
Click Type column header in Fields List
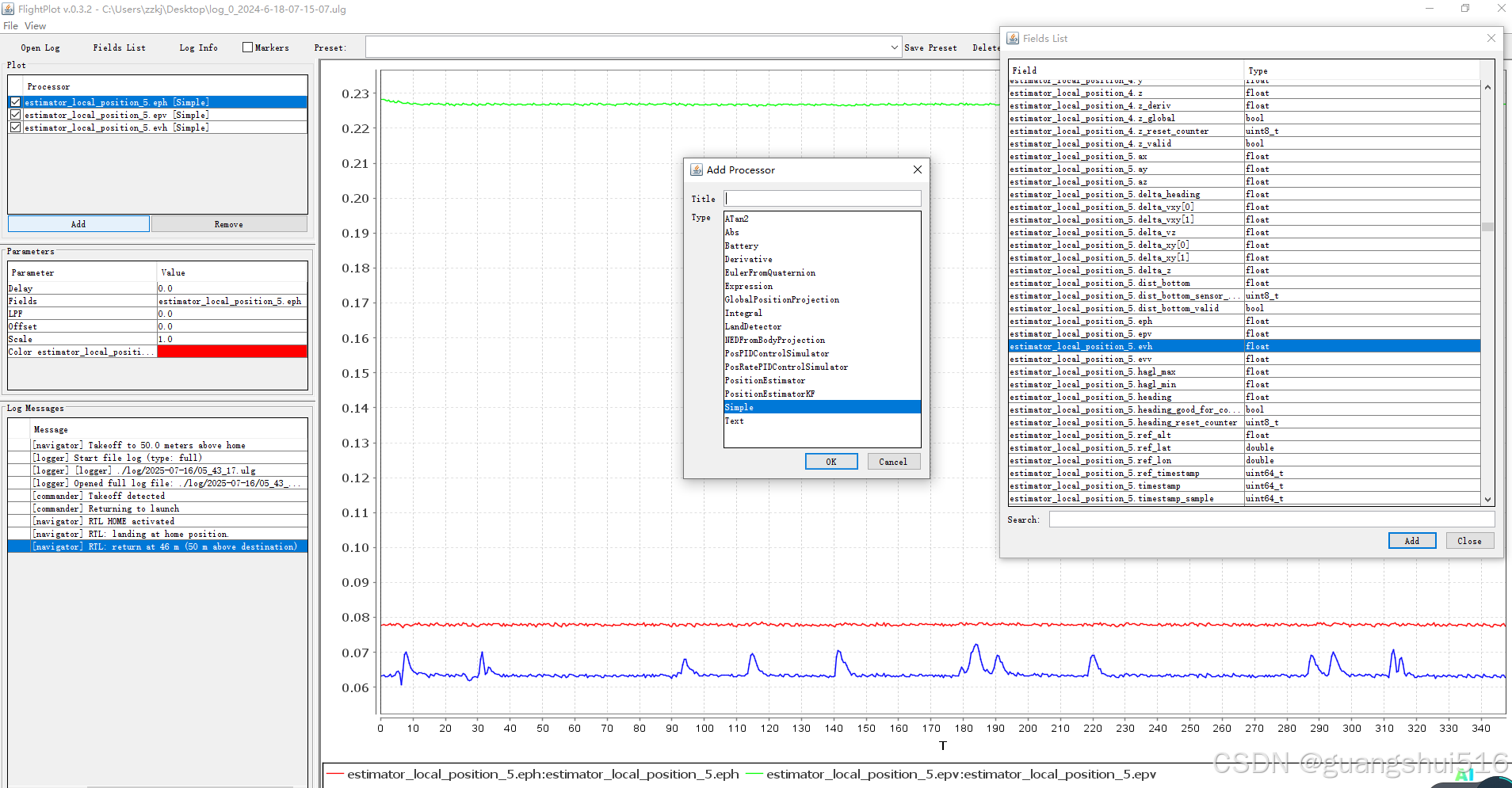(x=1362, y=70)
